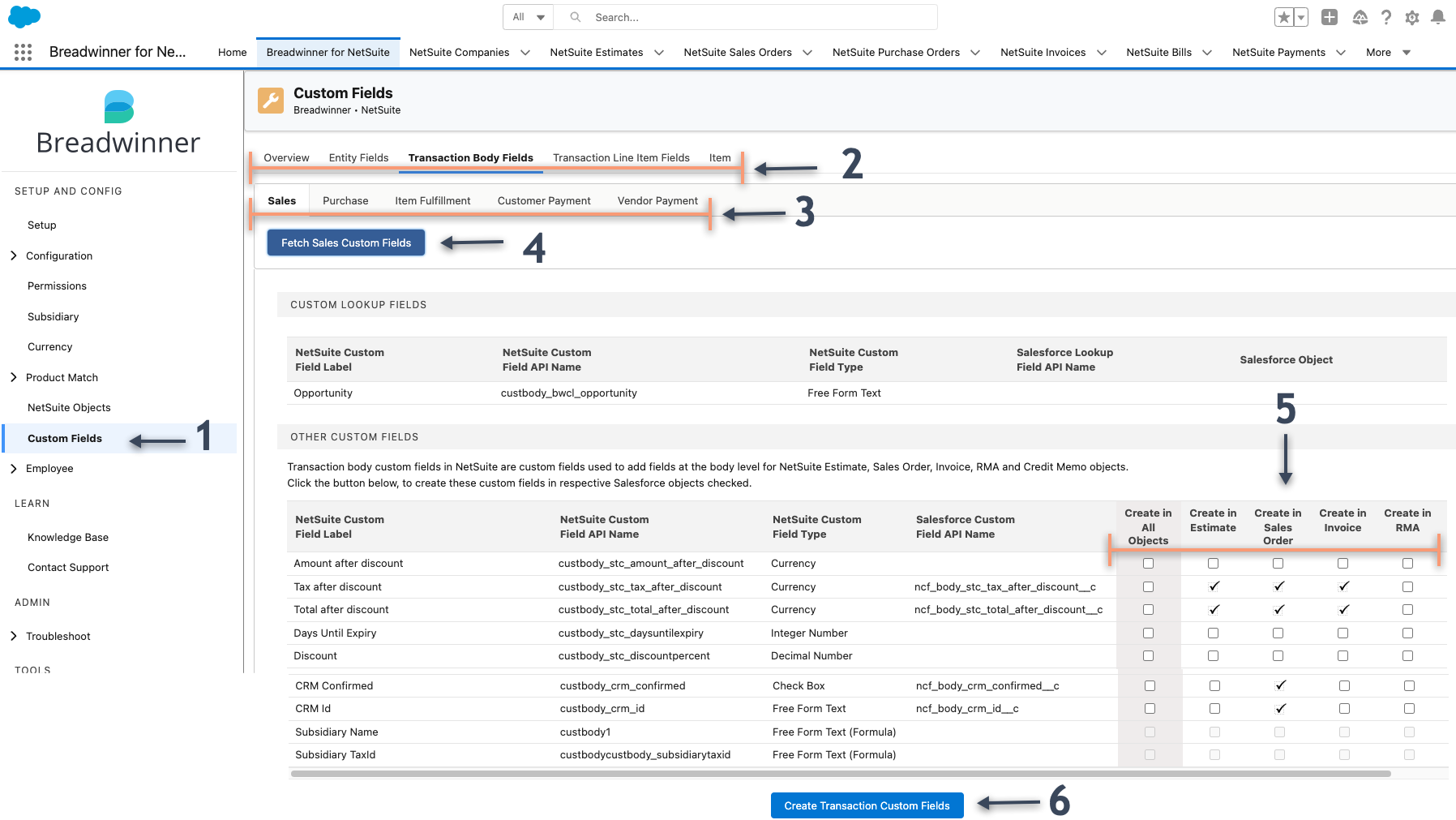This screenshot has height=820, width=1456.
Task: Open the Trailhead guidance icon
Action: pyautogui.click(x=1360, y=17)
